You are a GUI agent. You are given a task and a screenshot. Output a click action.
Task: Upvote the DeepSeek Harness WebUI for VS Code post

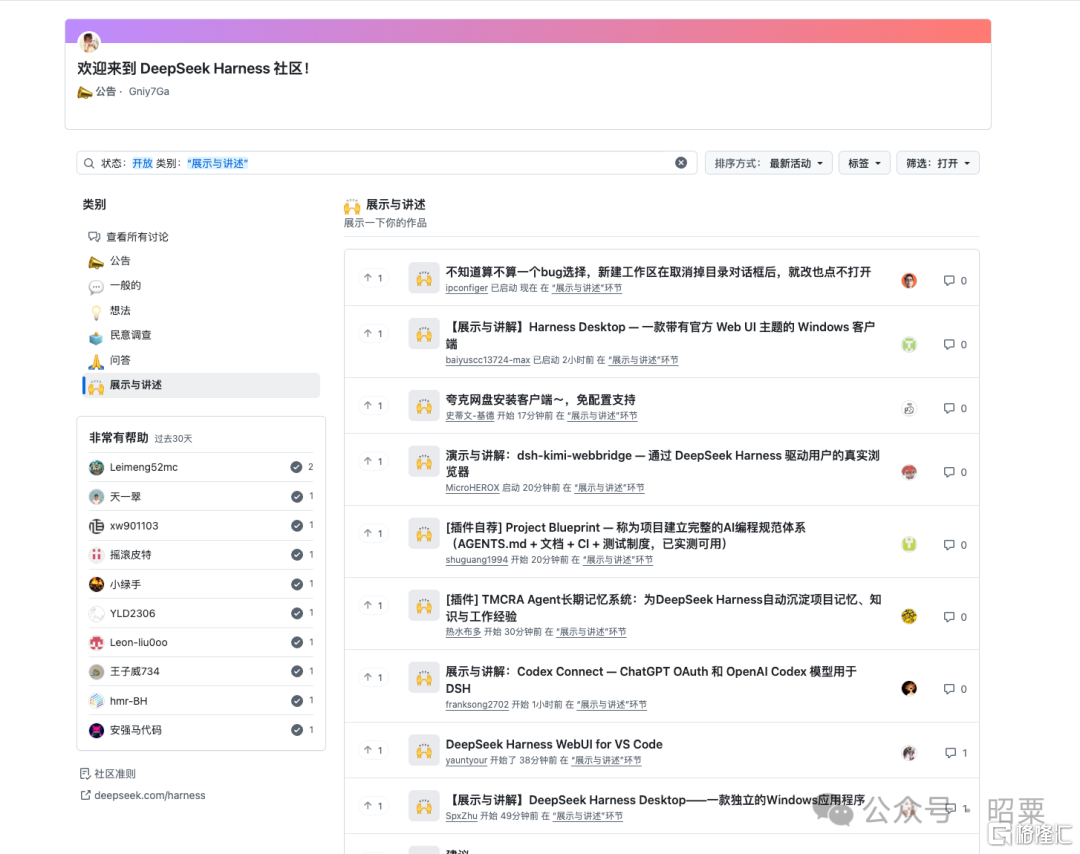click(x=374, y=750)
